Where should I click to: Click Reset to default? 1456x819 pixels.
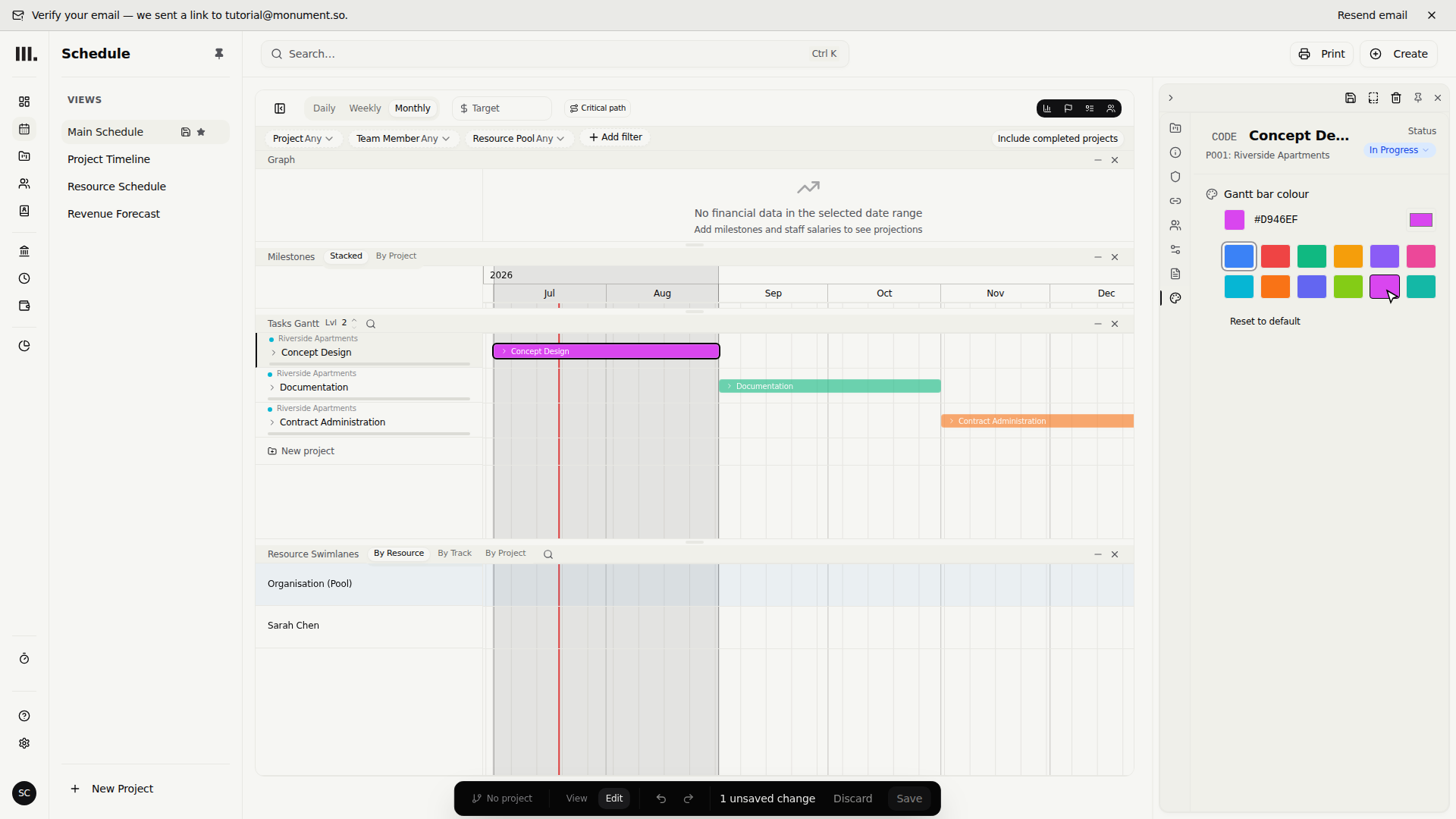click(x=1265, y=322)
